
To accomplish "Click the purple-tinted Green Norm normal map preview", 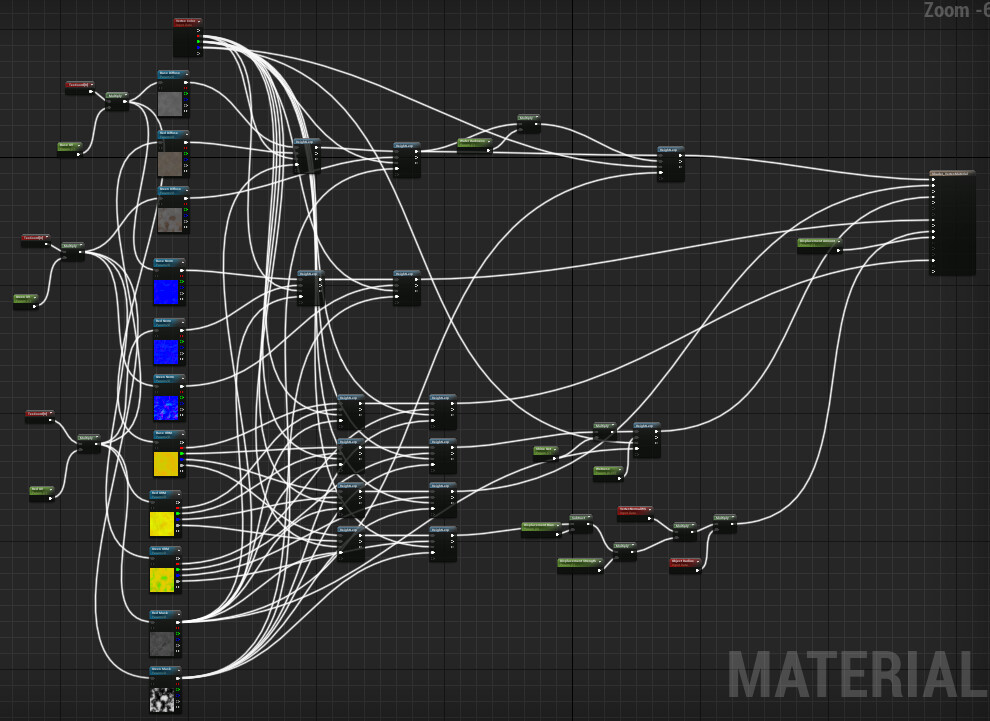I will (166, 408).
